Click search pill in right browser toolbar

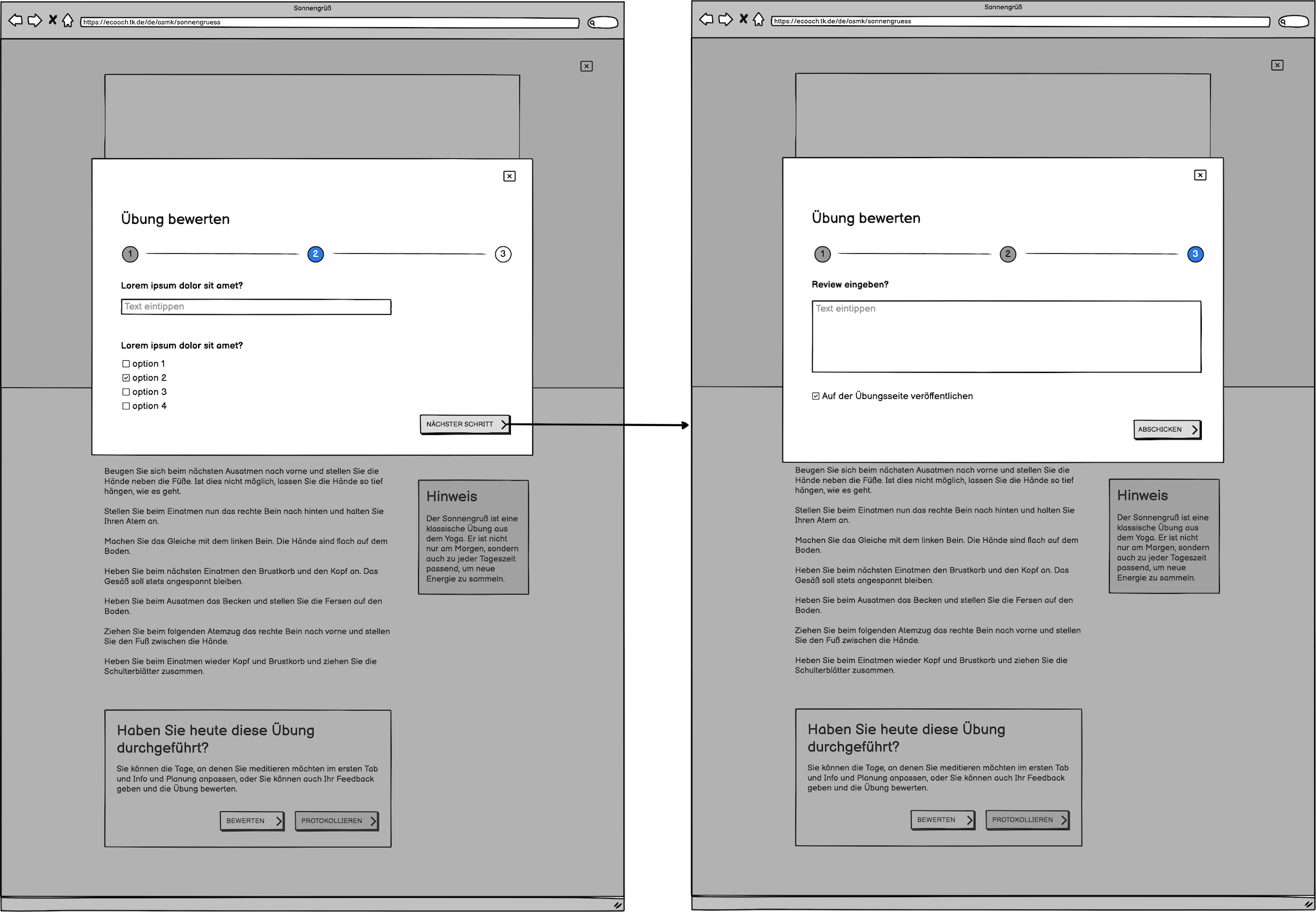pos(1293,21)
